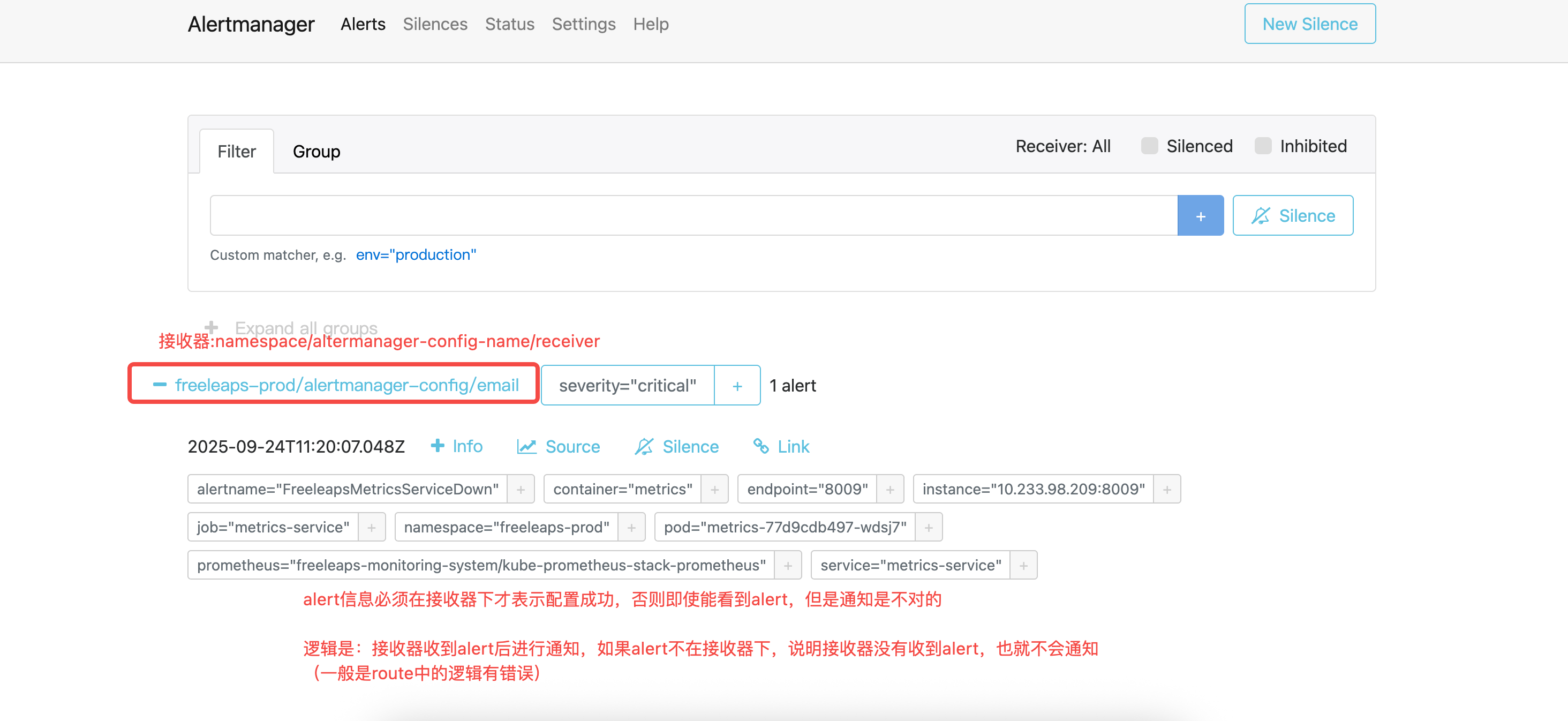Viewport: 1568px width, 721px height.
Task: Add instance label to filter via plus
Action: click(x=1167, y=490)
